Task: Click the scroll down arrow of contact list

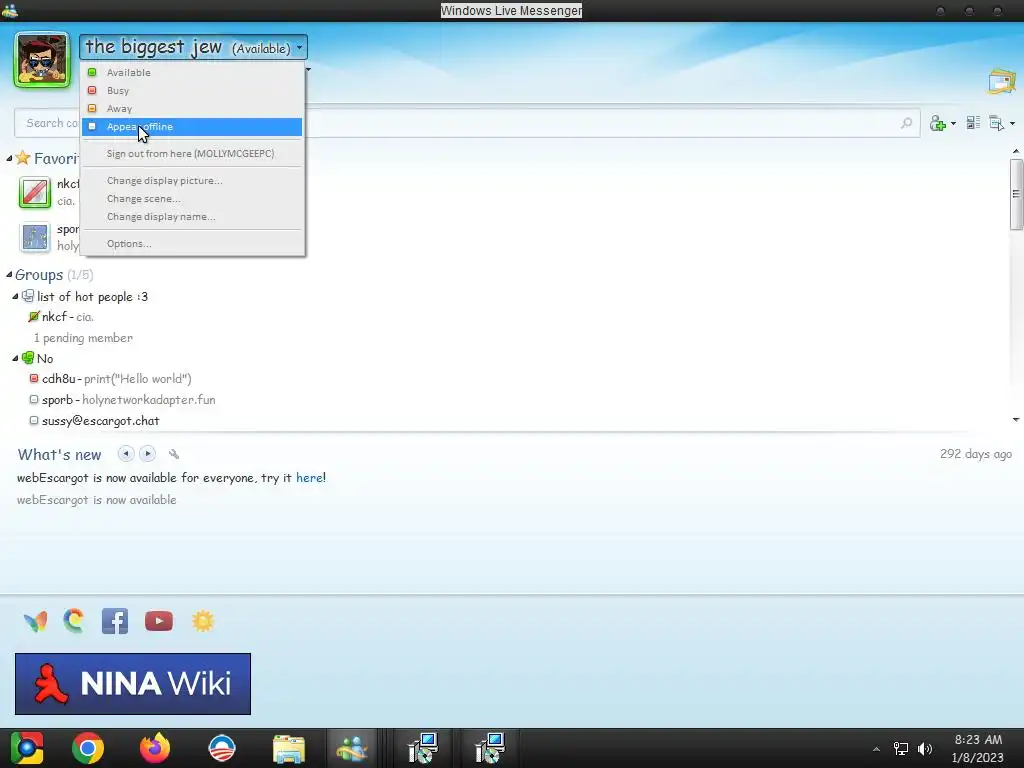Action: 1016,420
